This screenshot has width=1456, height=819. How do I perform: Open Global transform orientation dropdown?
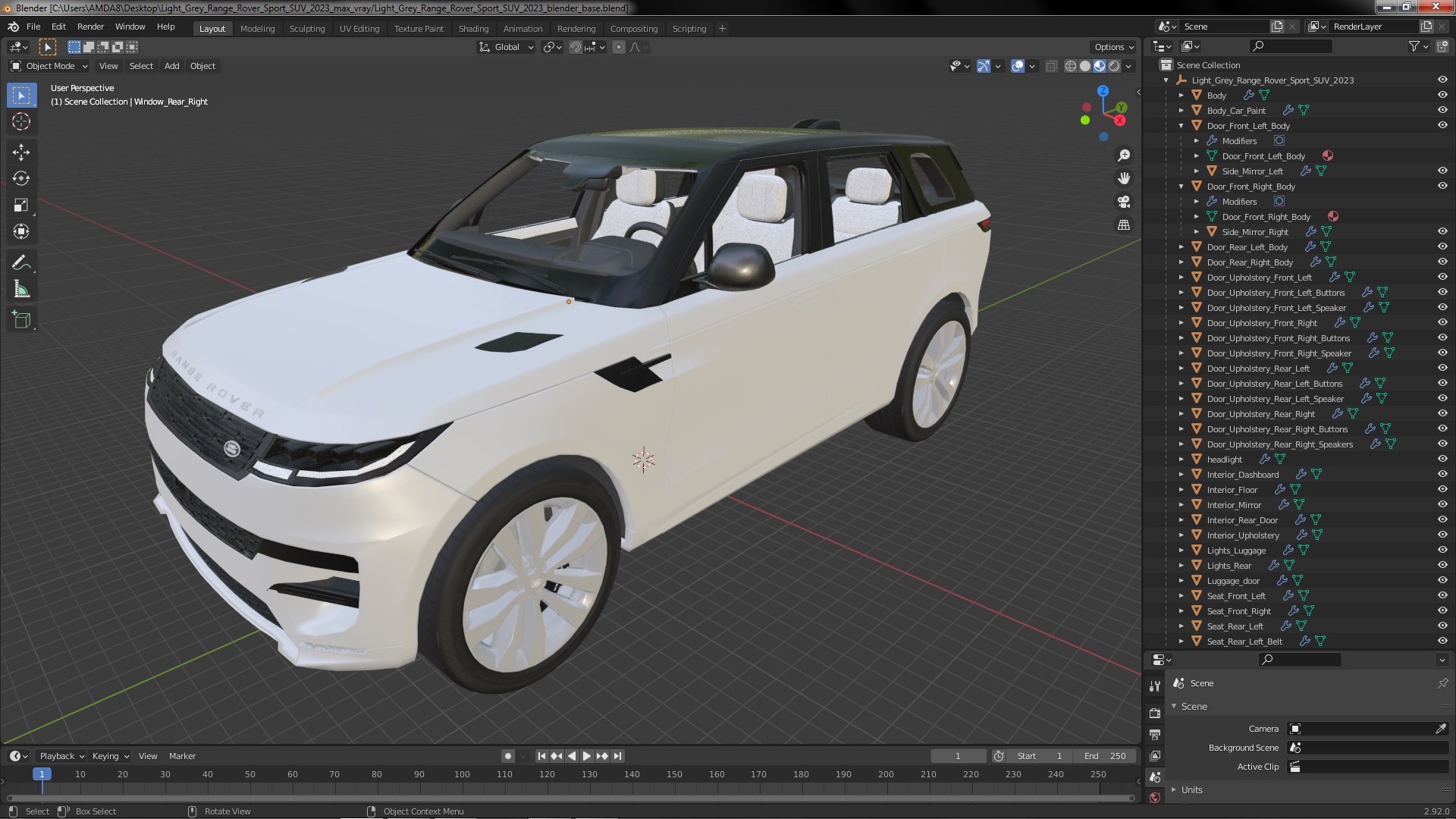pyautogui.click(x=507, y=47)
